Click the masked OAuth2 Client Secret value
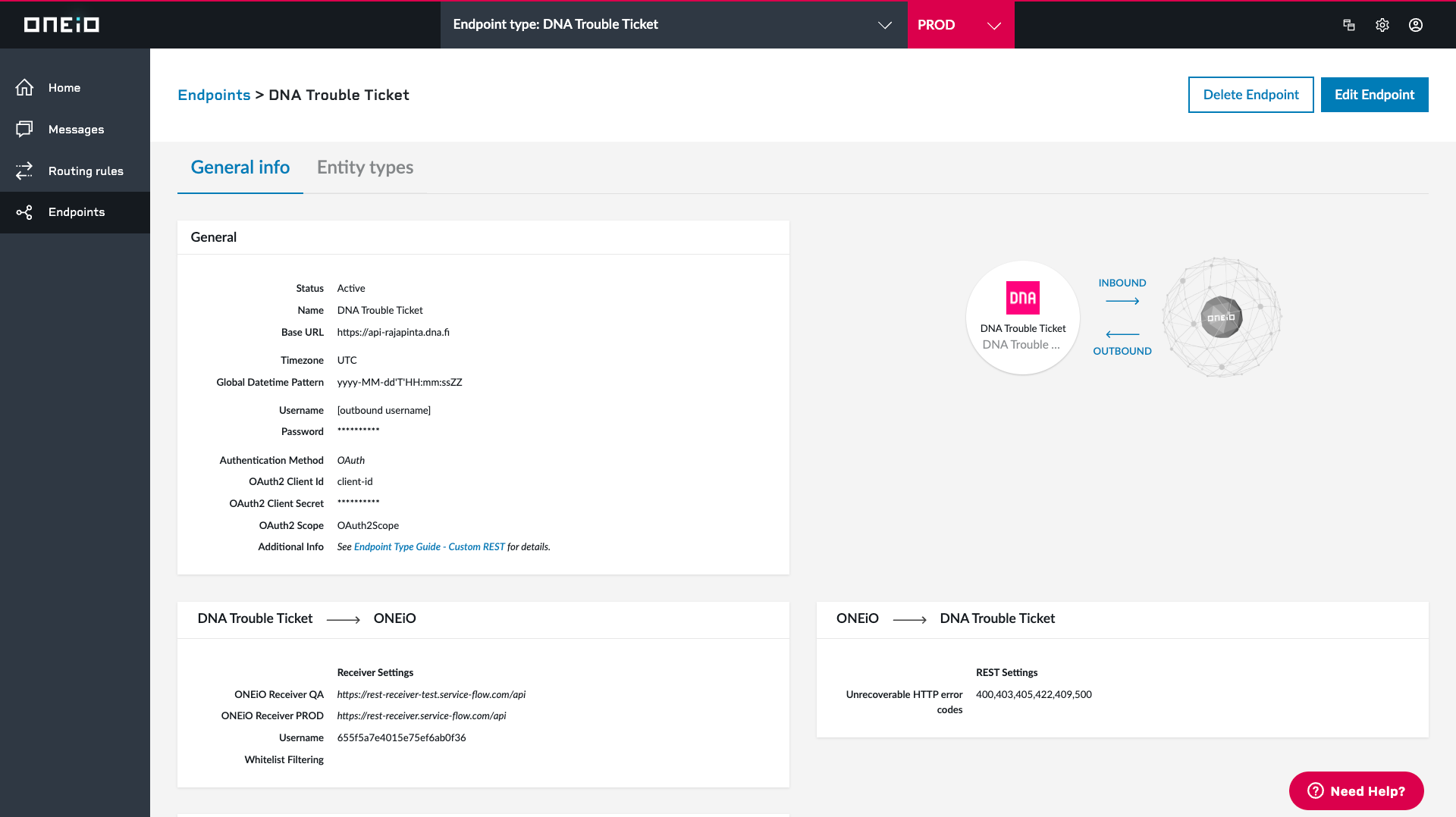The image size is (1456, 817). tap(359, 502)
